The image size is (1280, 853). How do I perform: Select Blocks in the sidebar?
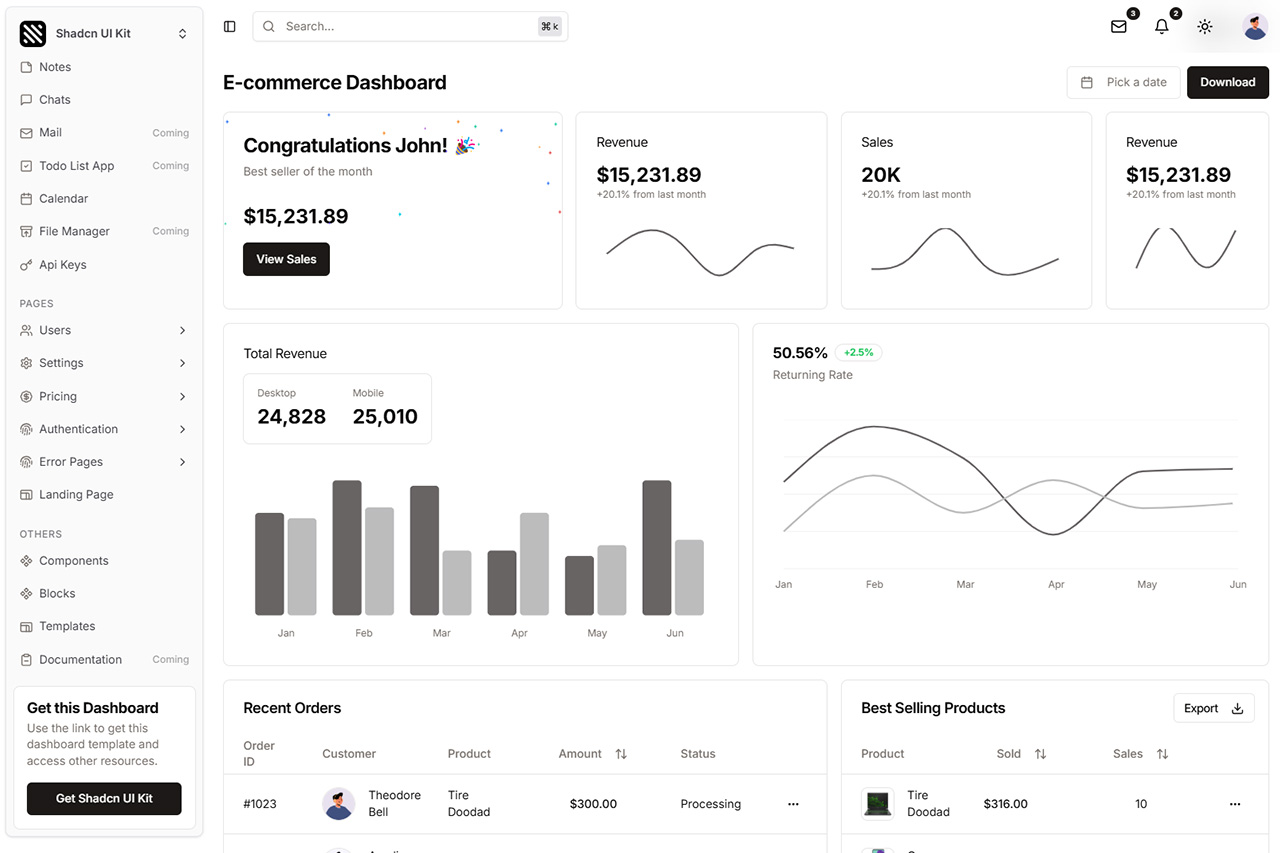coord(59,593)
